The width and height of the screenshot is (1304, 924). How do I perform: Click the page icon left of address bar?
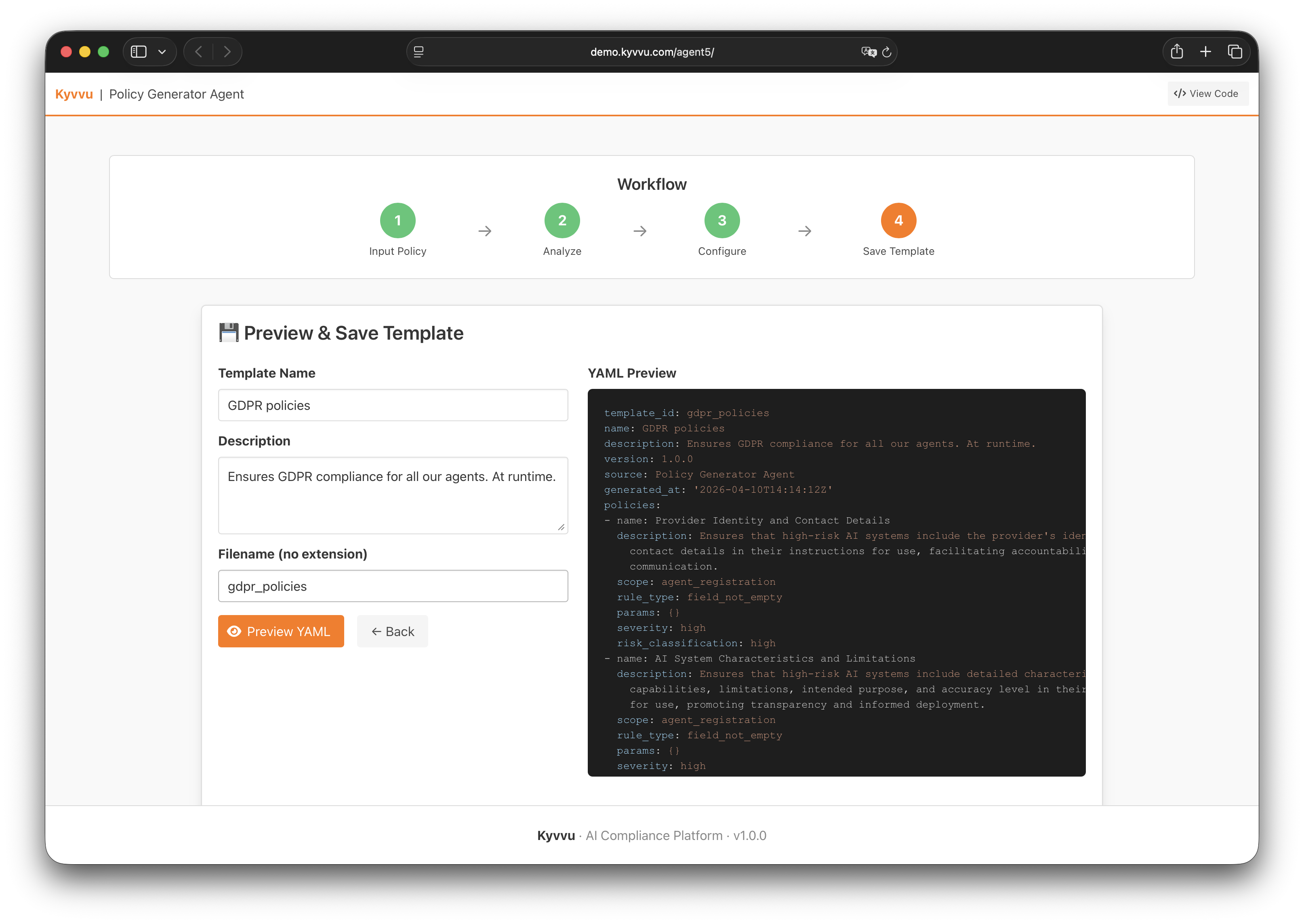tap(419, 52)
